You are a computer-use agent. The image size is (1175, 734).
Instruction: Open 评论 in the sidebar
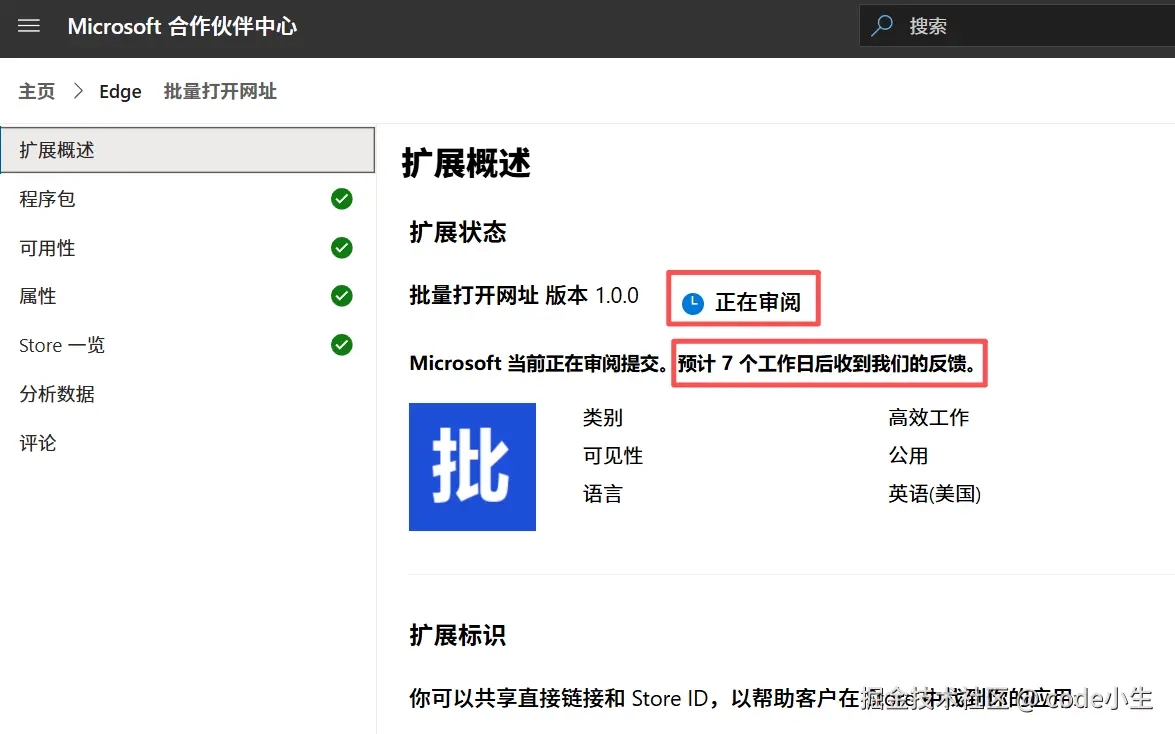pos(187,442)
